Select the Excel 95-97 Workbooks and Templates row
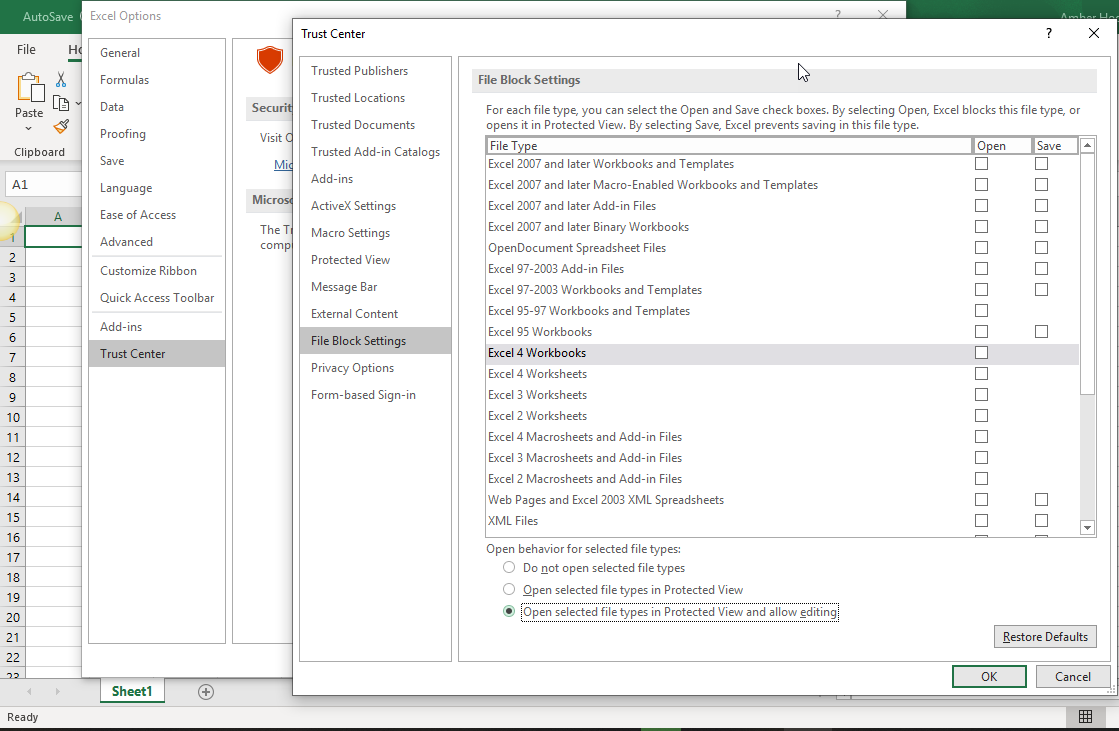The image size is (1119, 731). (782, 311)
